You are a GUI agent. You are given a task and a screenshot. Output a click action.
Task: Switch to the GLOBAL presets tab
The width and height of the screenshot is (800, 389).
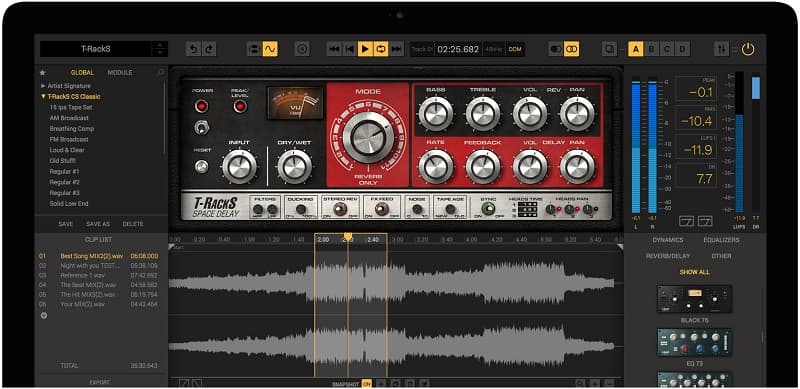coord(82,72)
